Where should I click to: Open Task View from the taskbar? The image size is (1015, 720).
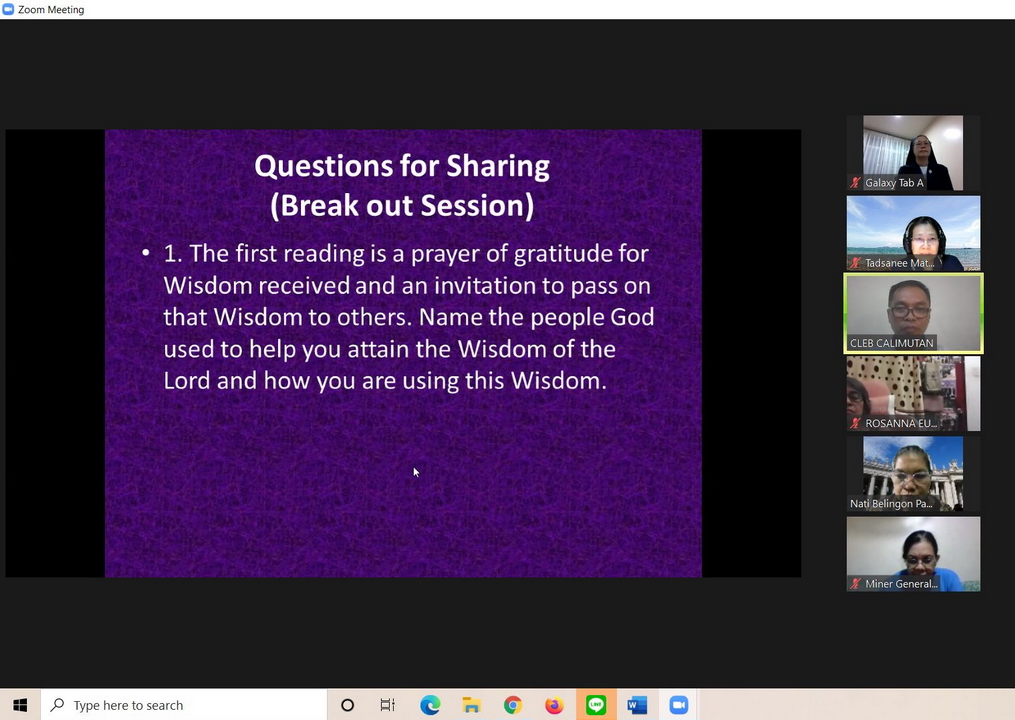(x=388, y=705)
